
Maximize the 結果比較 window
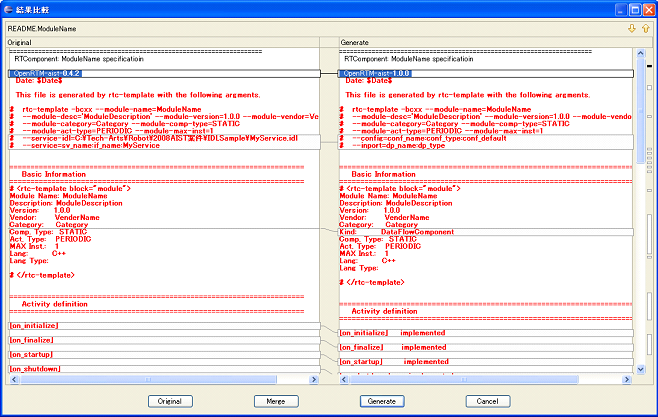click(x=635, y=10)
